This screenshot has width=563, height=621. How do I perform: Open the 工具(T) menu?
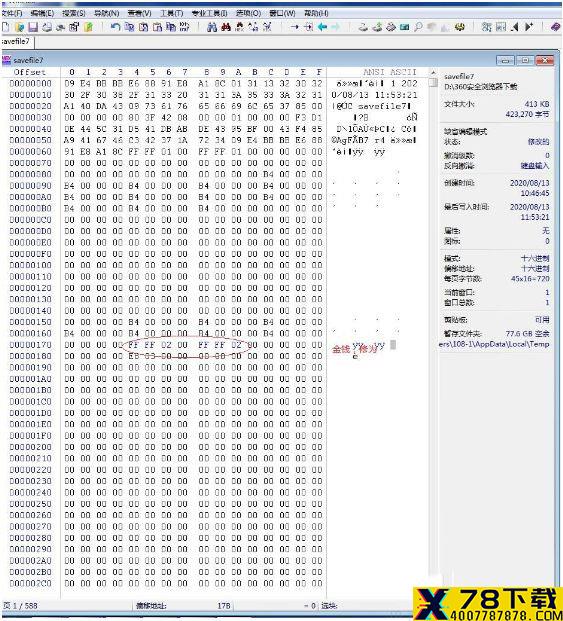tap(171, 13)
